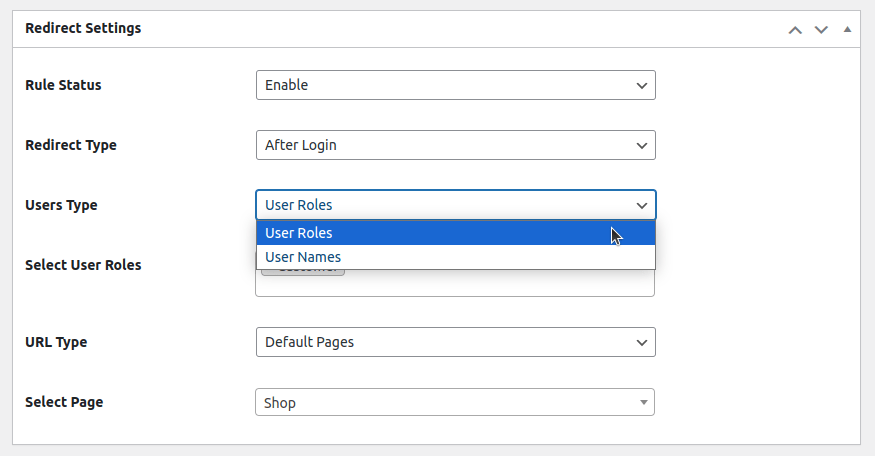This screenshot has height=456, width=875.
Task: Move the Redirect Settings panel up
Action: click(x=795, y=29)
